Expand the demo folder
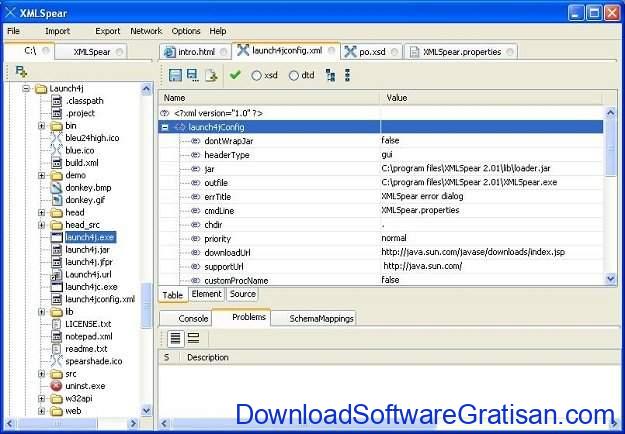 click(41, 175)
